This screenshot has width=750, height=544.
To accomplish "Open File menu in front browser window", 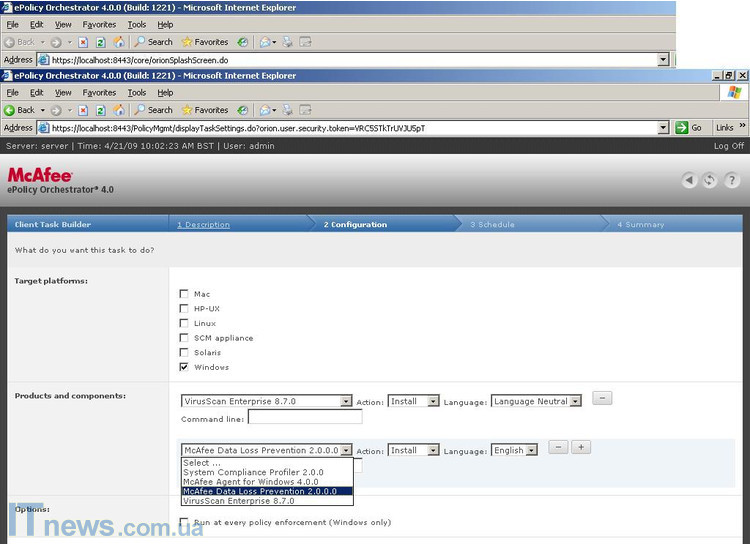I will (12, 92).
